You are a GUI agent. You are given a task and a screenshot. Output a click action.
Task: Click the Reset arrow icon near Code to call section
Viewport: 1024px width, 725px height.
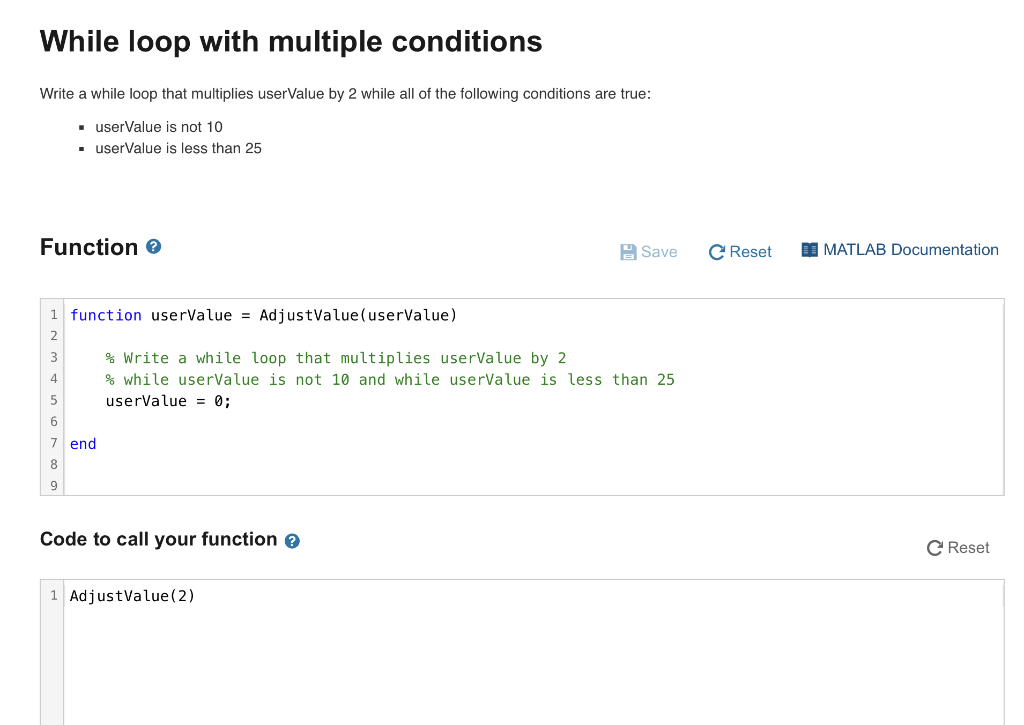[933, 548]
